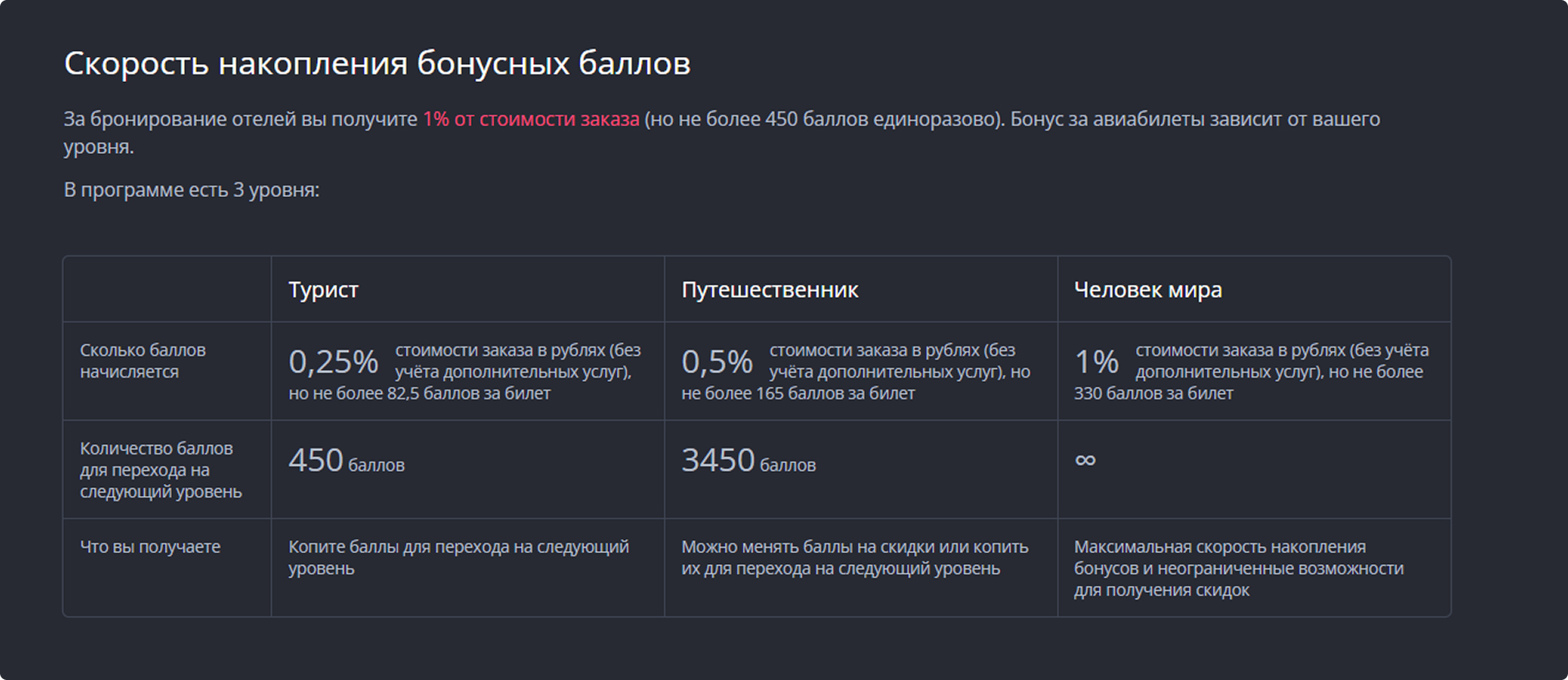
Task: Click "Максимальная скорость накопления" benefit text
Action: 1237,569
